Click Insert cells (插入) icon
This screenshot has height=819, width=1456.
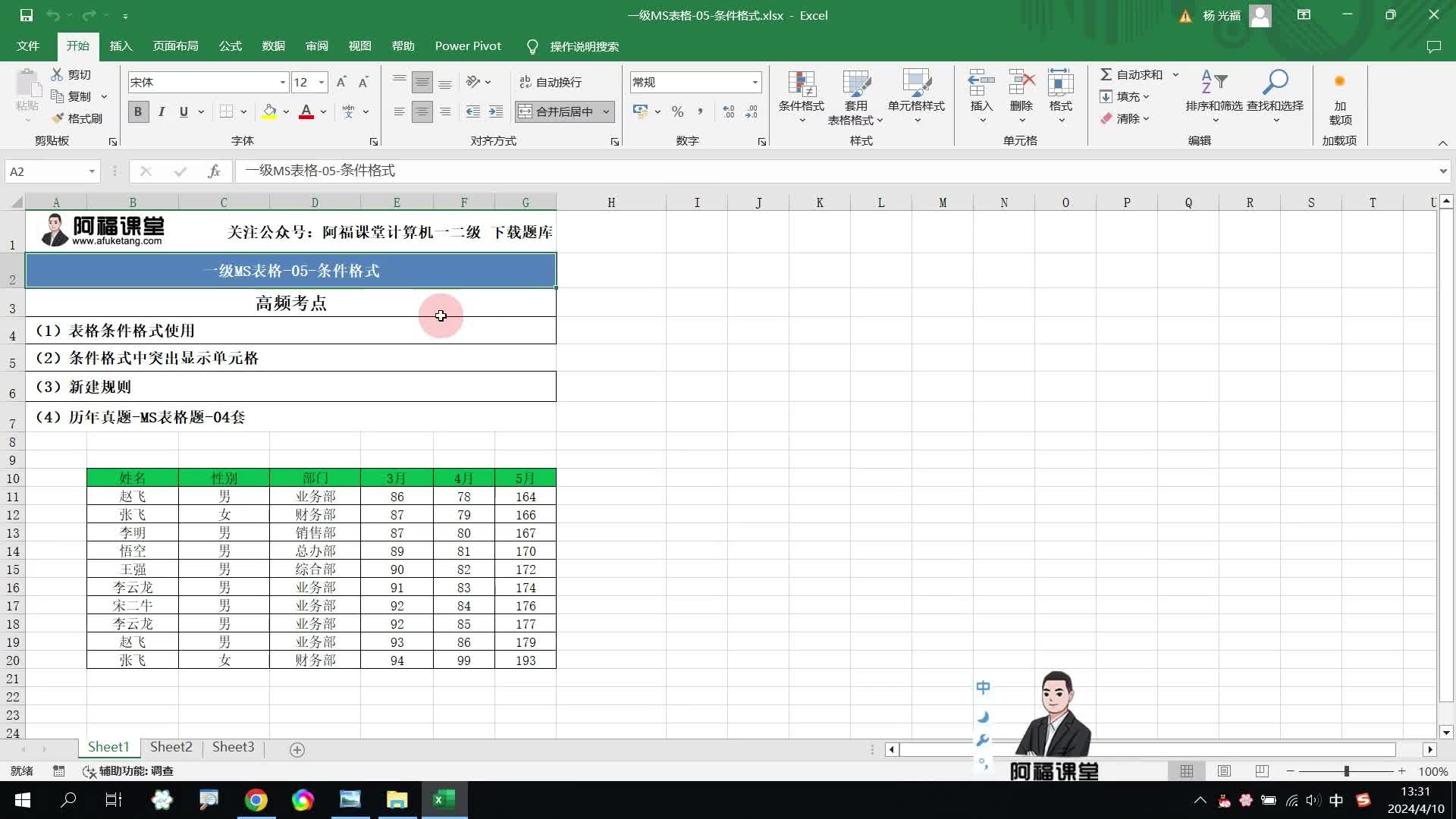pos(981,83)
